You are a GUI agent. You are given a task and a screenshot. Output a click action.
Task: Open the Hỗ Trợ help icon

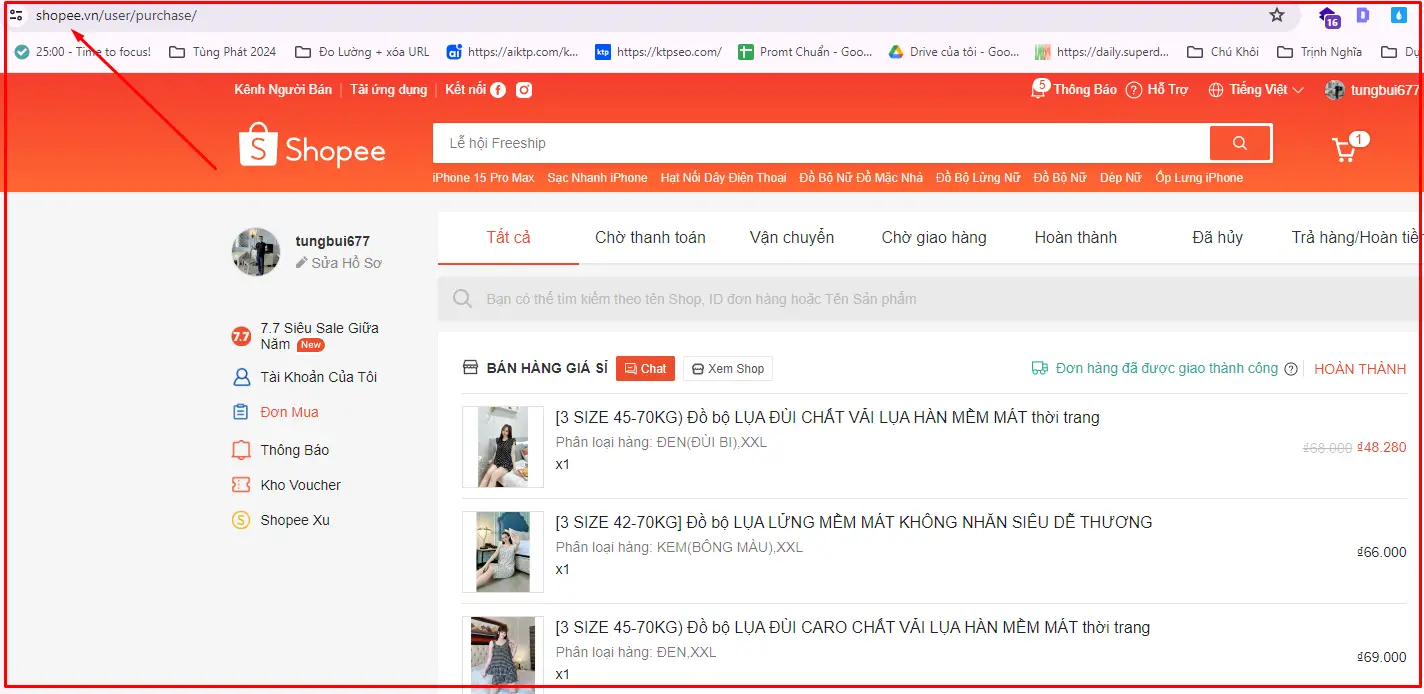pyautogui.click(x=1134, y=90)
